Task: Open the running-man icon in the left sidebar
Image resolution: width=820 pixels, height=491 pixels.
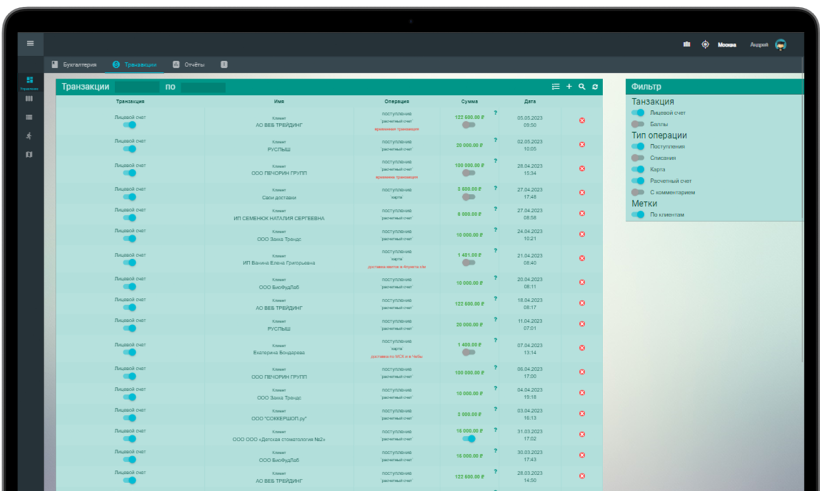Action: coord(29,136)
